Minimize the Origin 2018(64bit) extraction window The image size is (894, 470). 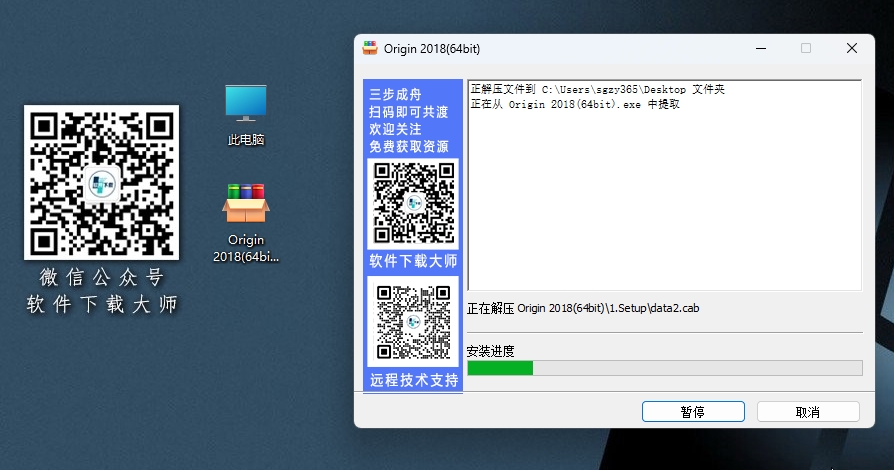(x=761, y=48)
